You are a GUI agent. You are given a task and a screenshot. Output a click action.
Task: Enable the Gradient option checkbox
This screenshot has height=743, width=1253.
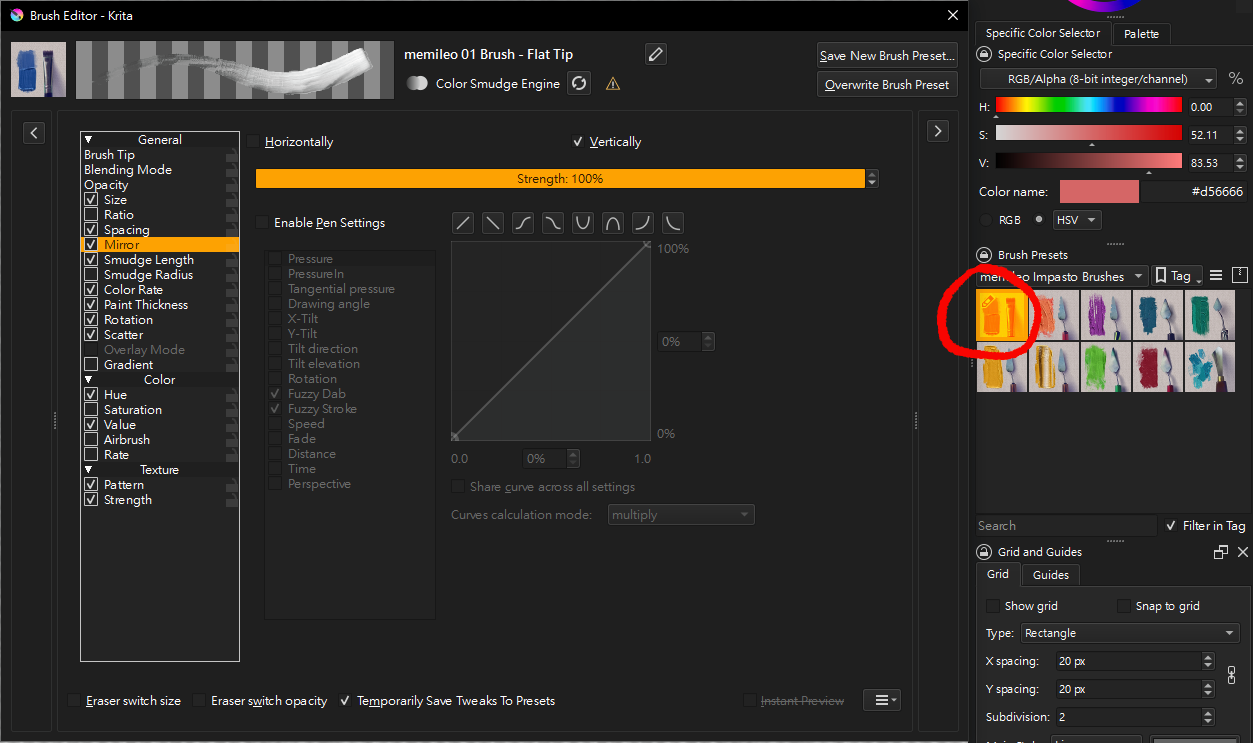tap(91, 365)
